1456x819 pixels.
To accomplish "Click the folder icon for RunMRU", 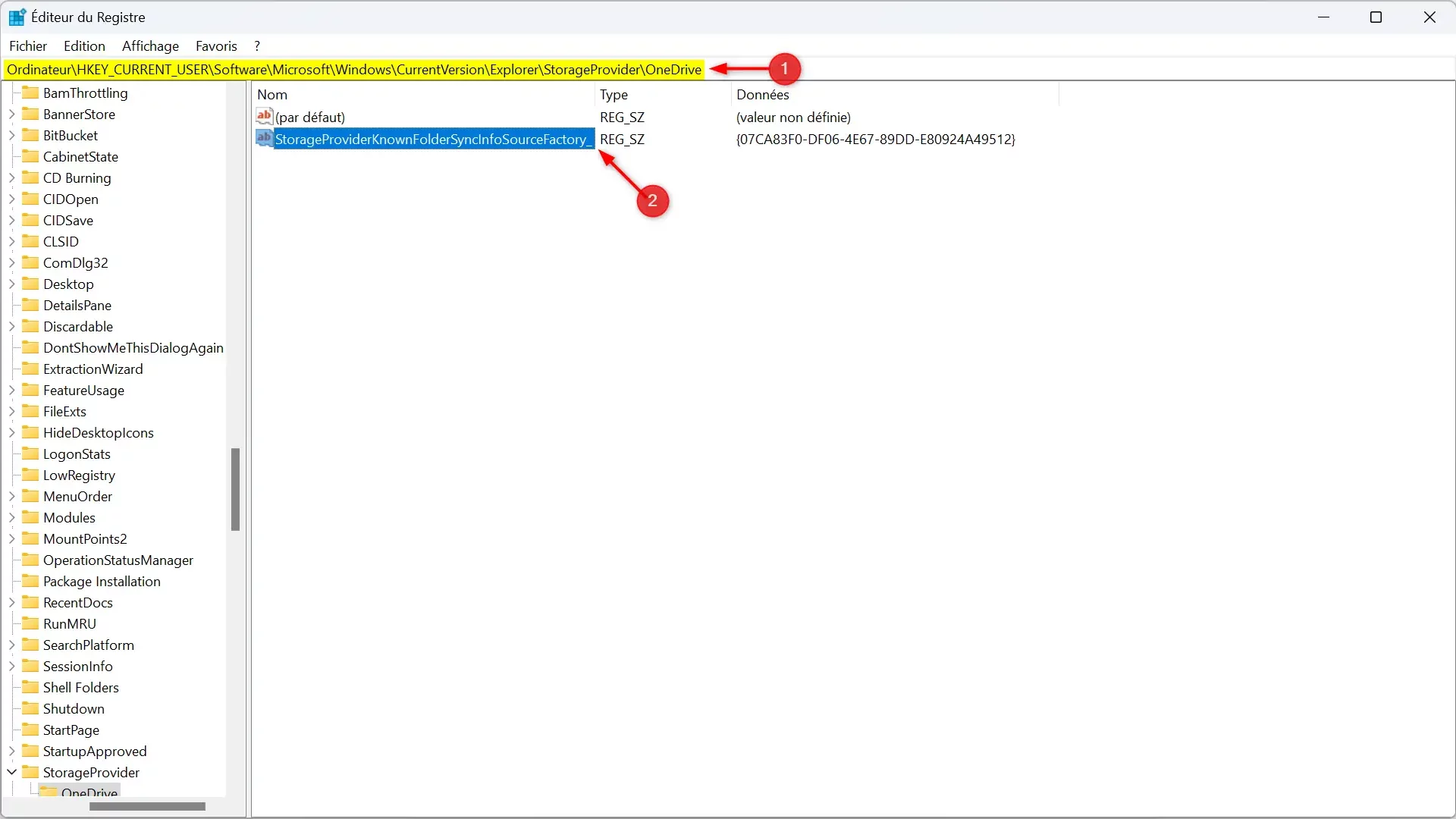I will point(31,623).
